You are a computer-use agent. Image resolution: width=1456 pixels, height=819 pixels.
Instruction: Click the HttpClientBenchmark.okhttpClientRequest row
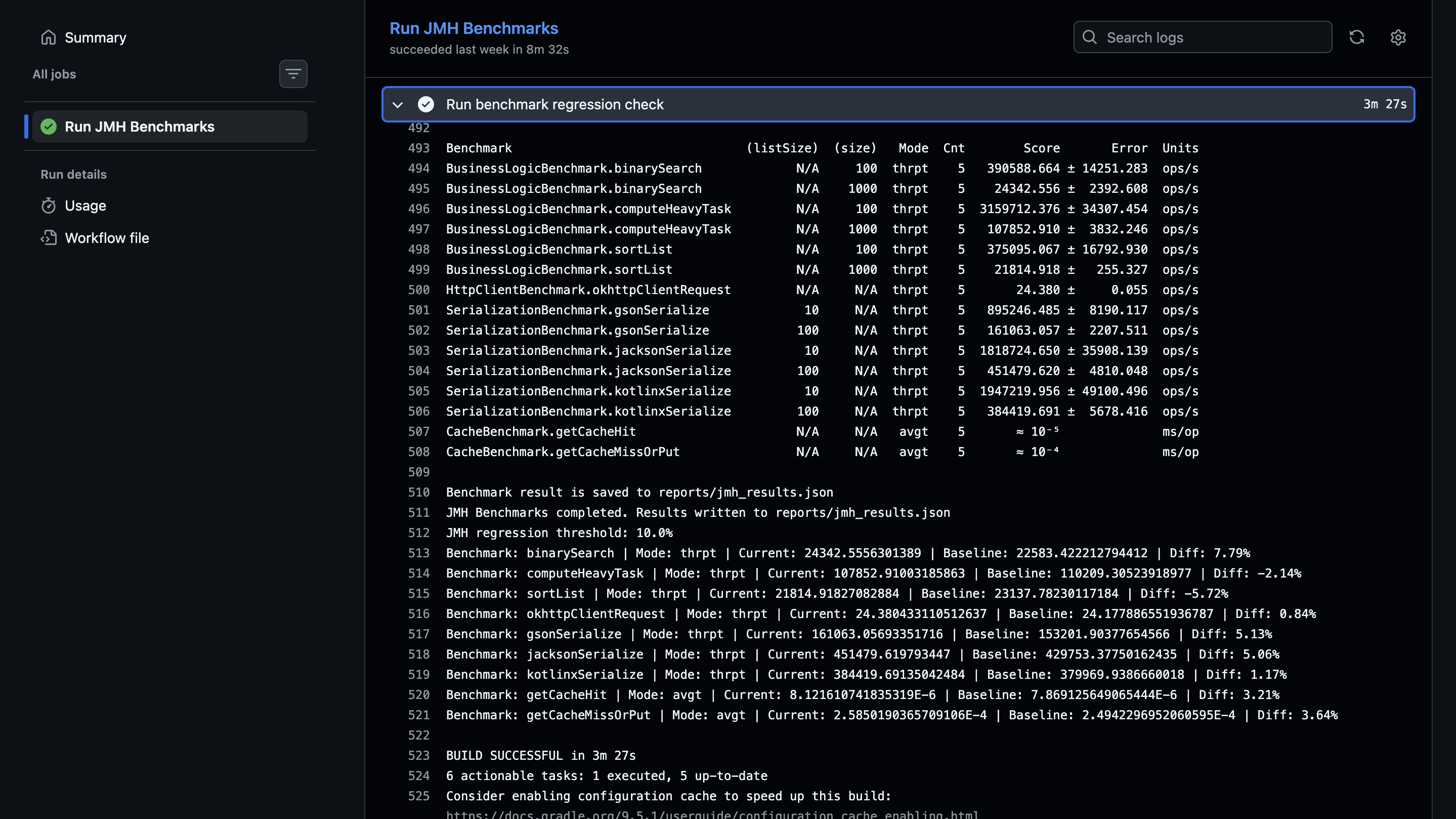(x=823, y=290)
